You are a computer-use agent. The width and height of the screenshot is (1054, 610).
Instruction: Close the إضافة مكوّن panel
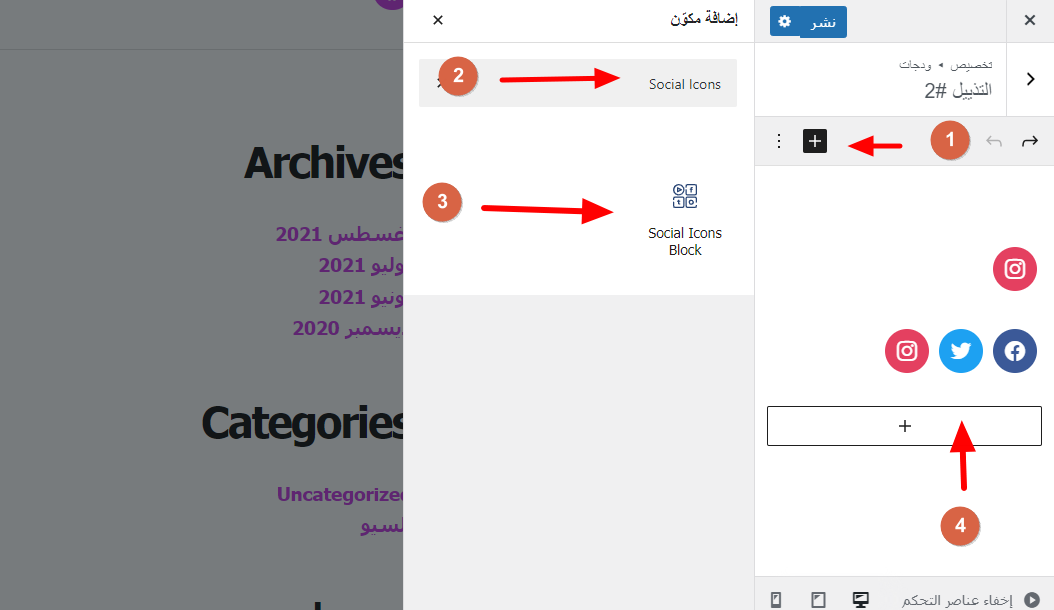[x=438, y=20]
